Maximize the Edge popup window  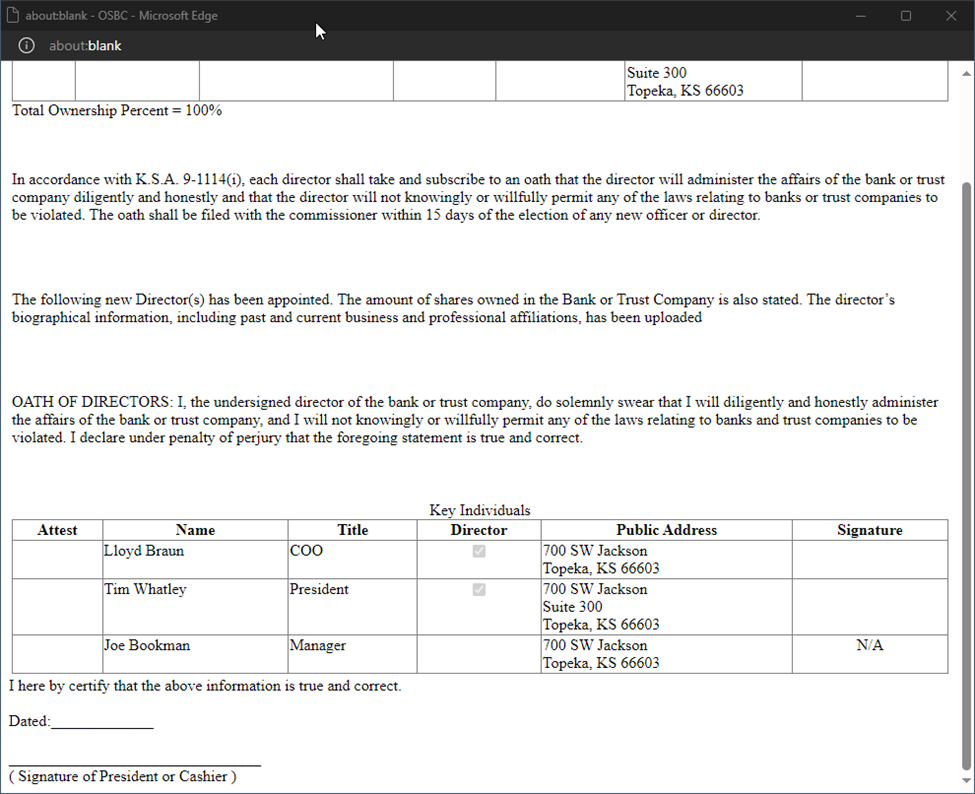906,16
